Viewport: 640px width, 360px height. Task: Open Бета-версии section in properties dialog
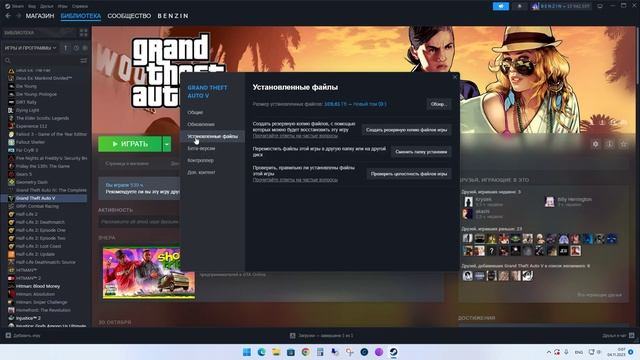tap(201, 148)
